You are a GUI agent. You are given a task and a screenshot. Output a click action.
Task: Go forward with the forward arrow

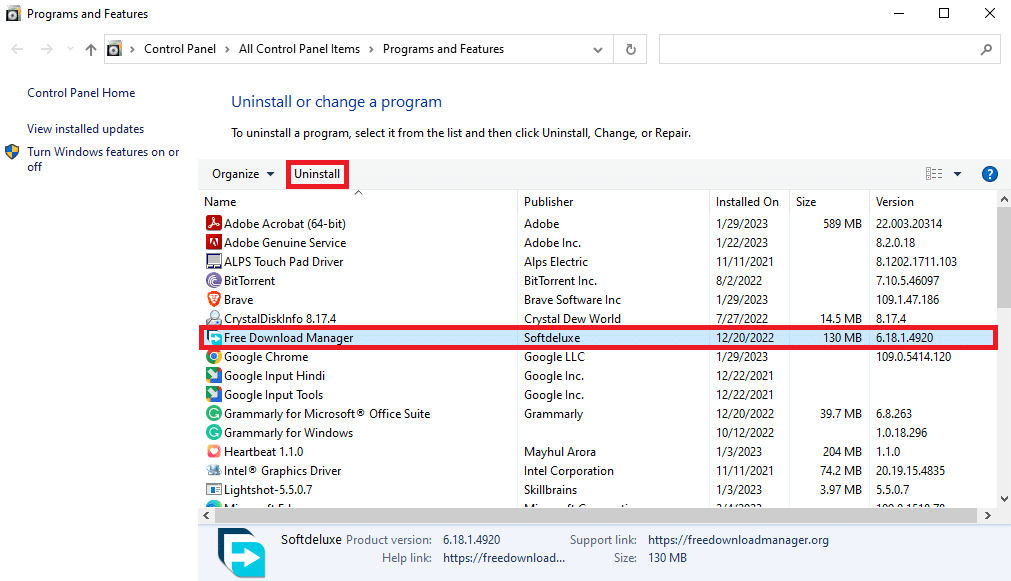[x=46, y=49]
